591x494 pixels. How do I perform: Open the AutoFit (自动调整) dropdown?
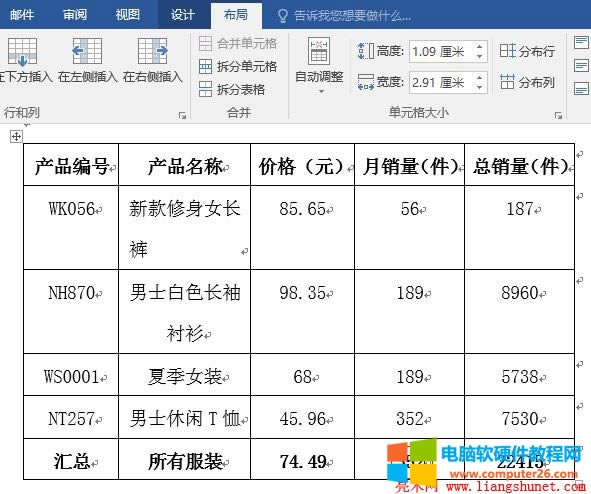[x=319, y=65]
